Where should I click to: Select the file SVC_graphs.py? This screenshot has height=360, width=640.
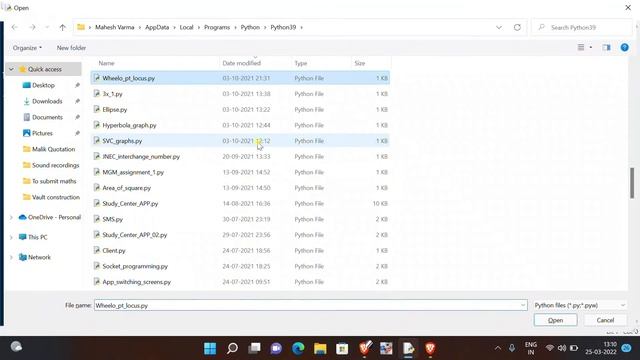point(240,141)
